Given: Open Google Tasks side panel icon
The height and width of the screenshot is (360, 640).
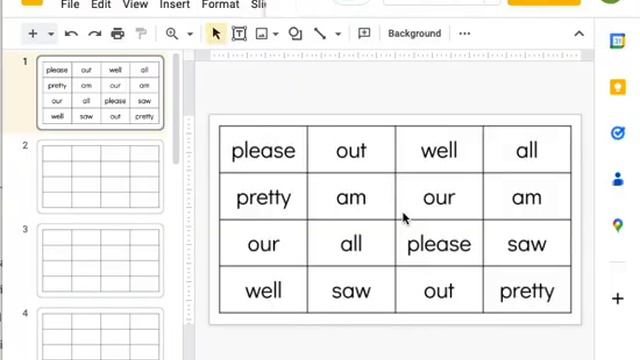Looking at the screenshot, I should [618, 133].
